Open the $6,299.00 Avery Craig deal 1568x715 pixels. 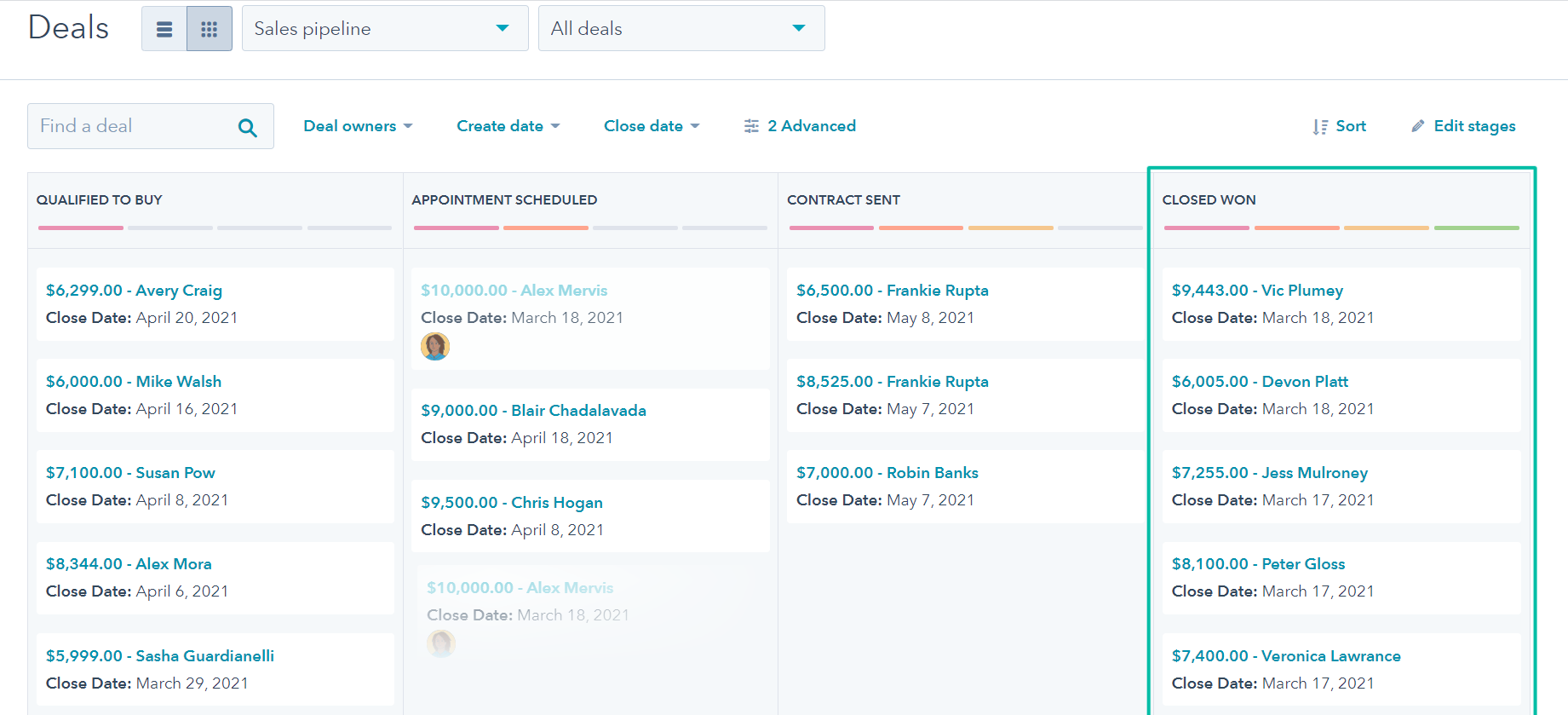[134, 291]
